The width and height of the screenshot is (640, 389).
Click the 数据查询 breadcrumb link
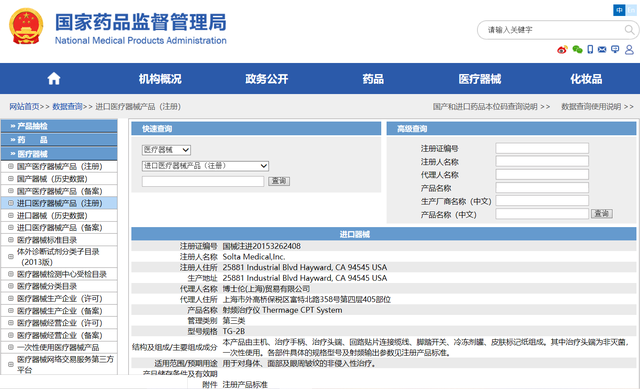pyautogui.click(x=67, y=107)
